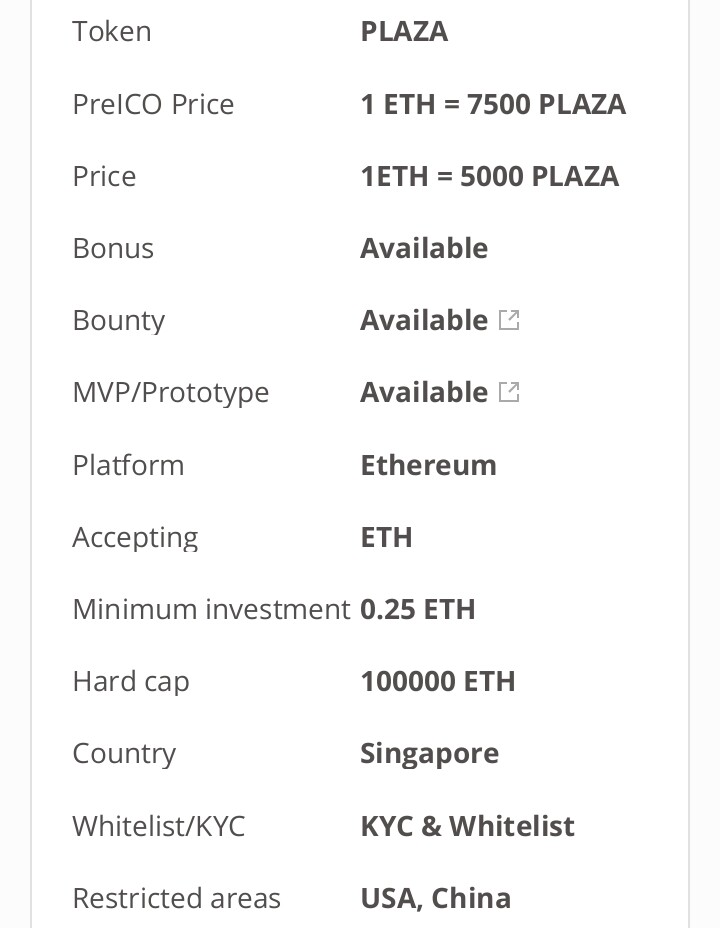720x928 pixels.
Task: Click the 'Whitelist/KYC' label
Action: point(159,826)
